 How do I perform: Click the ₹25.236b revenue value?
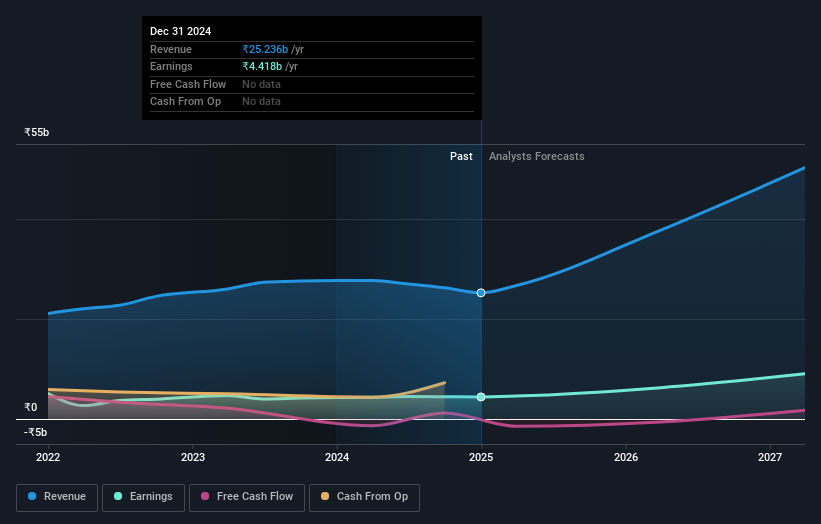[265, 49]
